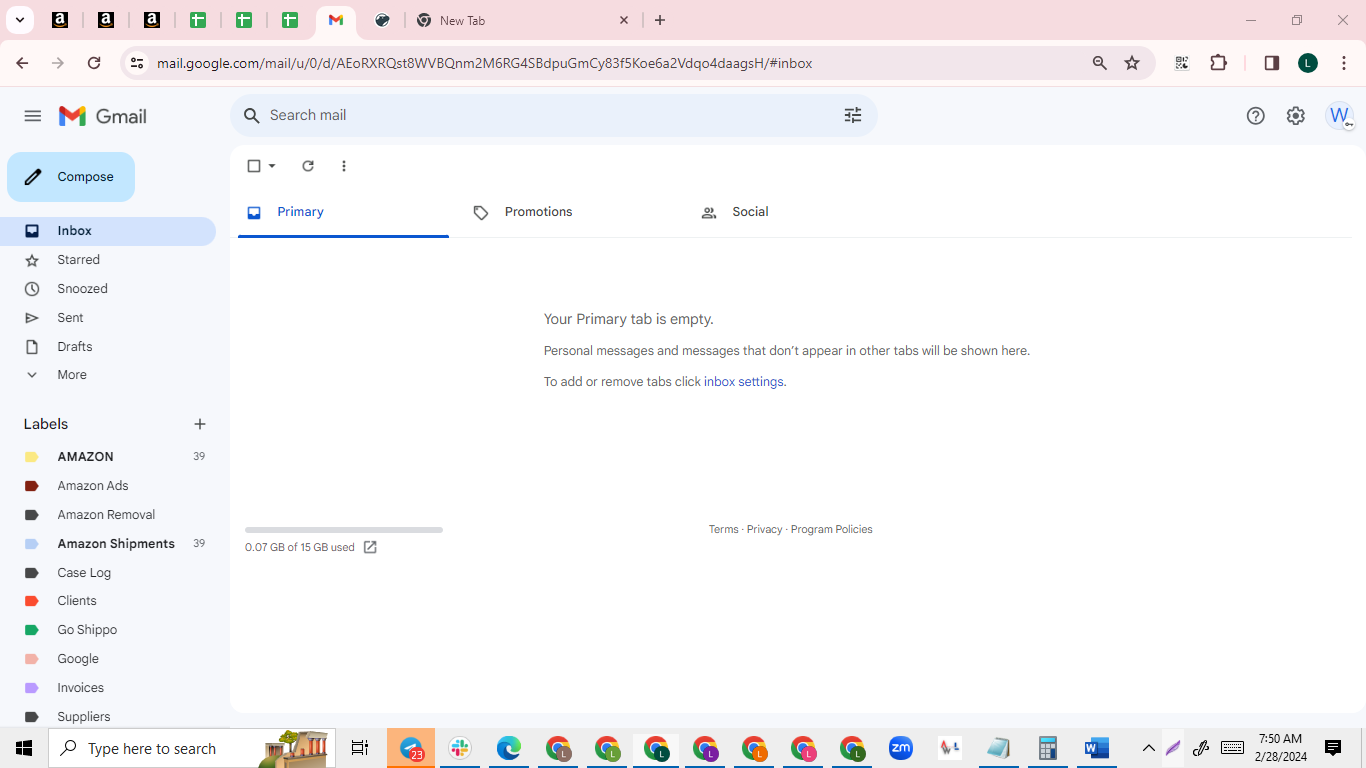The height and width of the screenshot is (768, 1366).
Task: Open the browser Extensions puzzle icon
Action: point(1218,63)
